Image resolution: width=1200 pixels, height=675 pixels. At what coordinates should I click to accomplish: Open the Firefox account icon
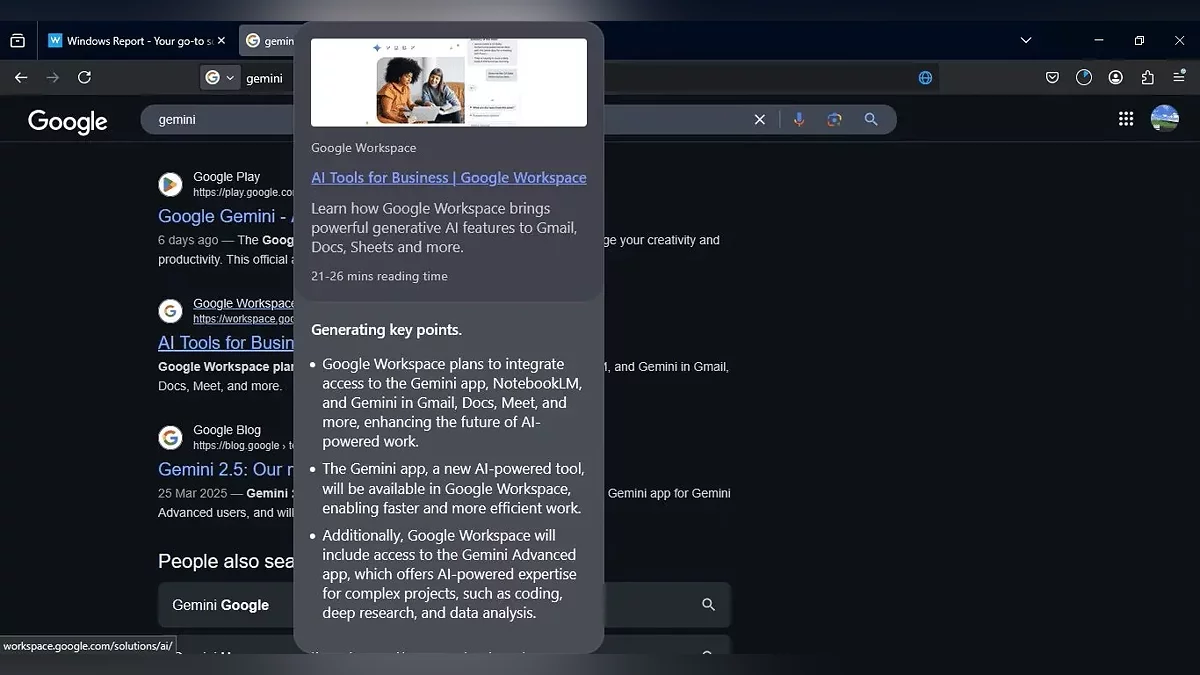point(1116,77)
